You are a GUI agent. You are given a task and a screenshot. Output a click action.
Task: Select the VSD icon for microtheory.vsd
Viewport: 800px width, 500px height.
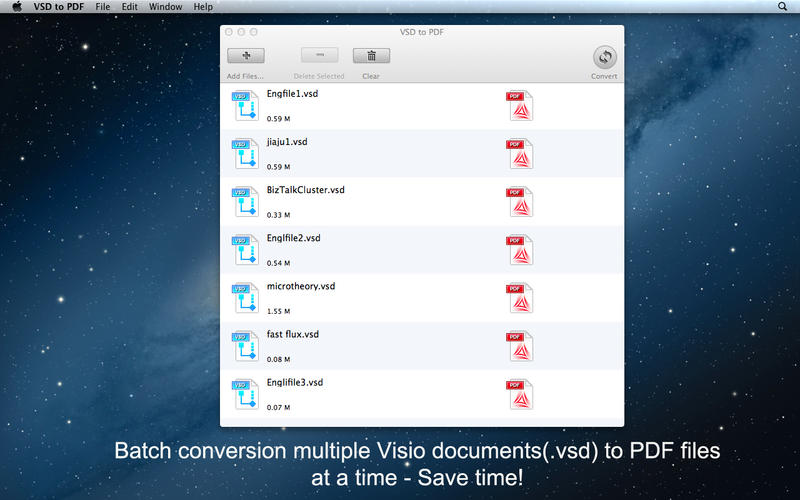(245, 298)
